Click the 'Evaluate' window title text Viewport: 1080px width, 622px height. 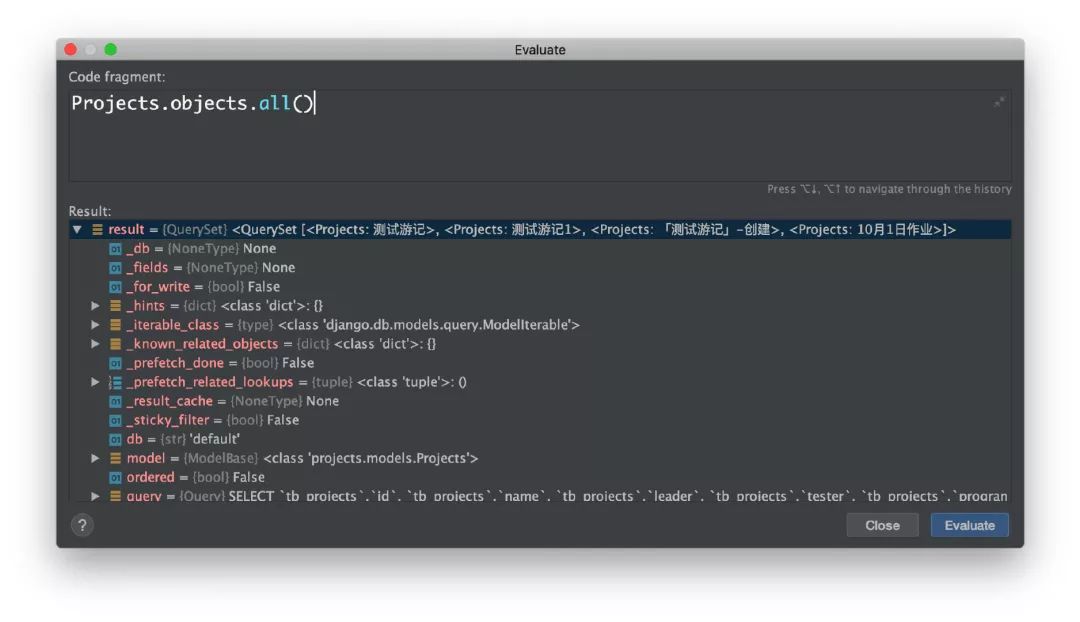(x=540, y=50)
